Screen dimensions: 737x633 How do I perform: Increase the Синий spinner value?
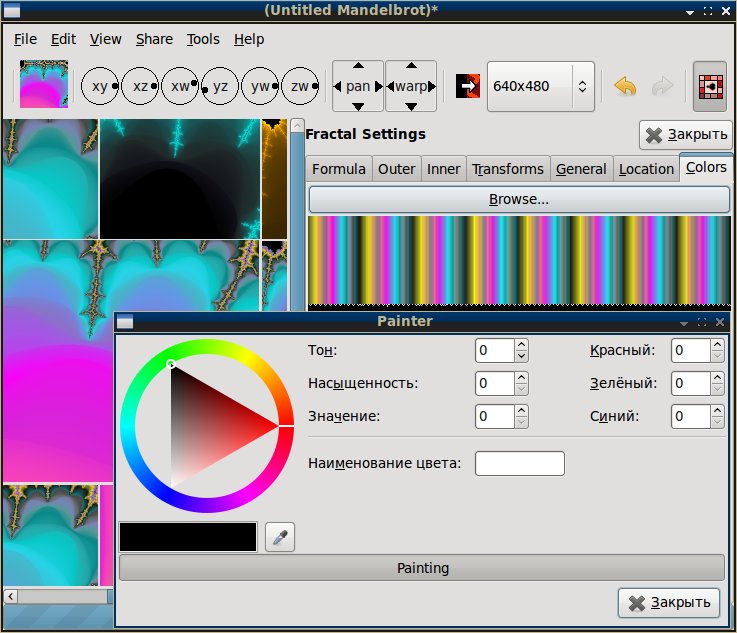pos(717,411)
